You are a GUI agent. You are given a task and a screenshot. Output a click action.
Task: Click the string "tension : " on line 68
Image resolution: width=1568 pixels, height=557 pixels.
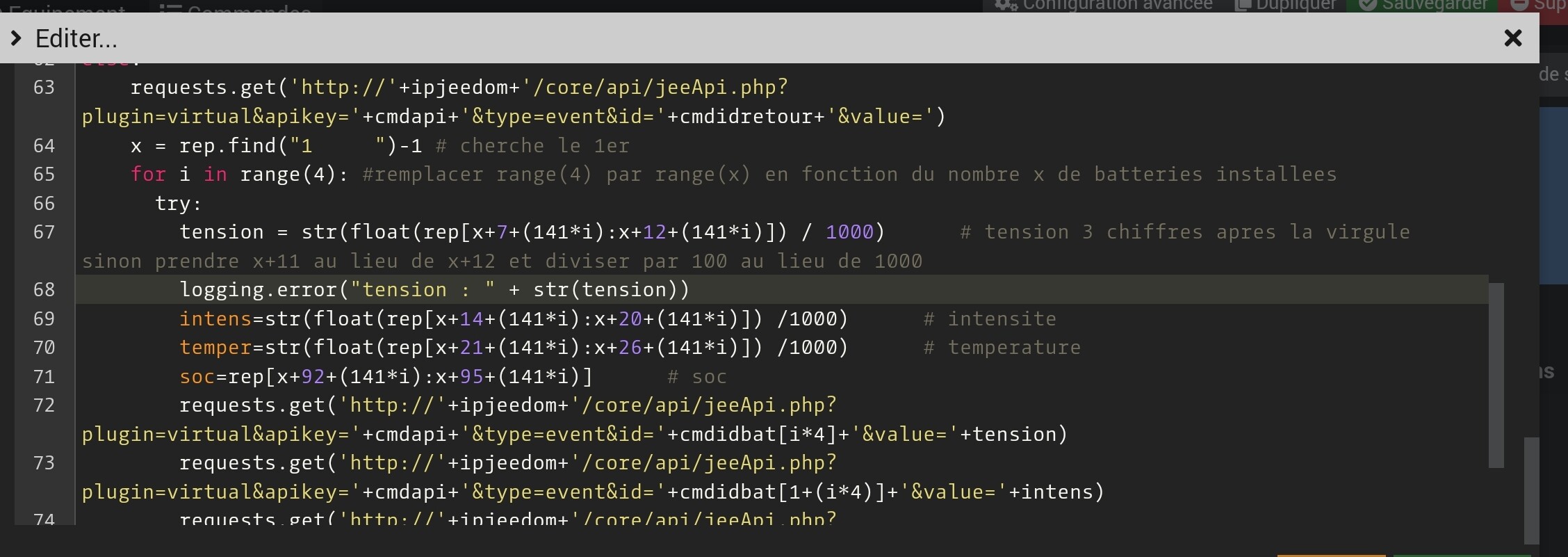423,290
